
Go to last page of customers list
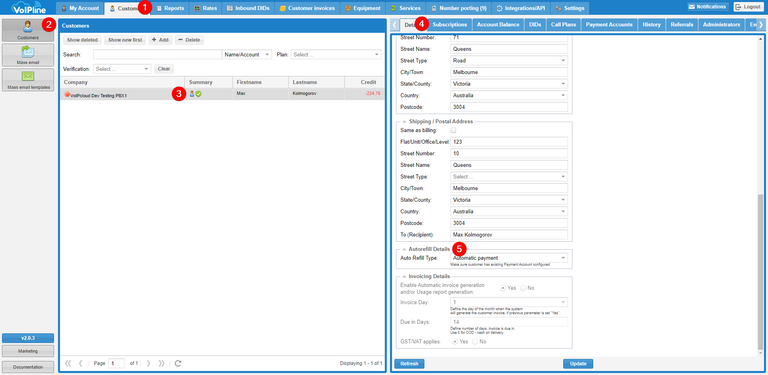(x=162, y=363)
